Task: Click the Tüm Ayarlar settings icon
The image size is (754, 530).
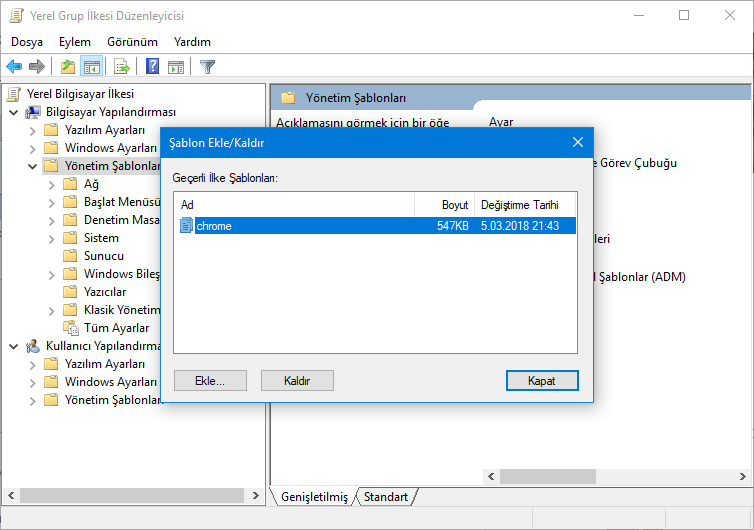Action: [71, 328]
